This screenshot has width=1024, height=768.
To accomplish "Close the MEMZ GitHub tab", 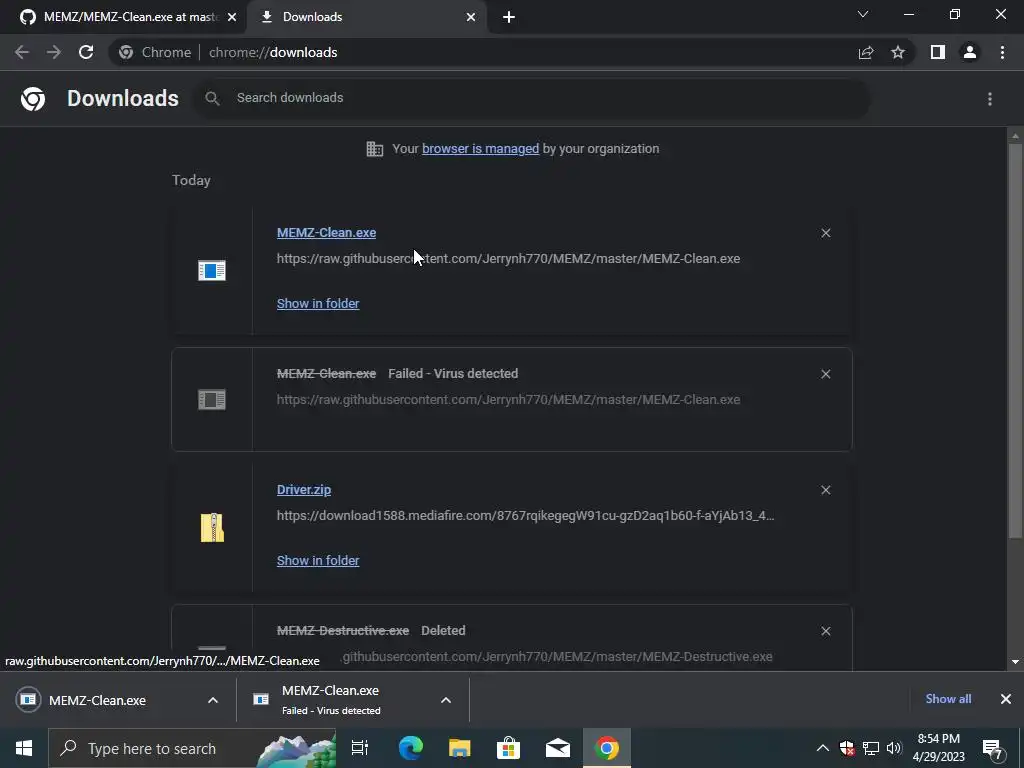I will [x=232, y=17].
